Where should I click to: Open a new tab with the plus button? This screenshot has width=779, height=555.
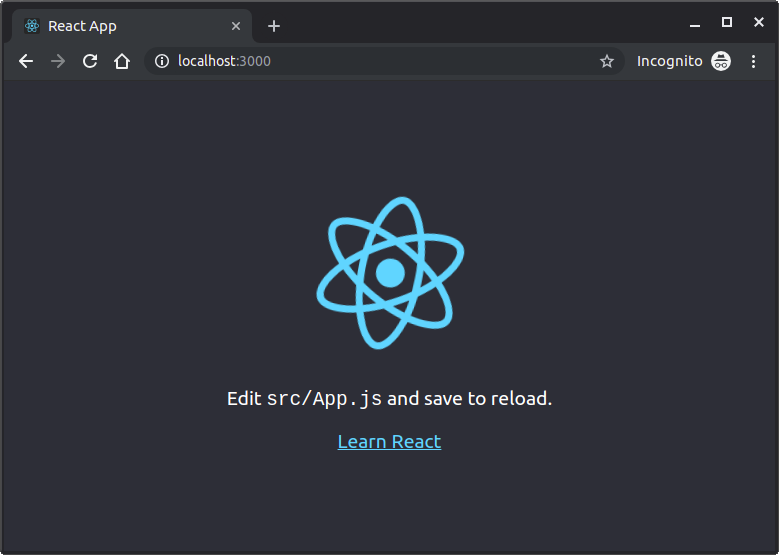point(274,26)
